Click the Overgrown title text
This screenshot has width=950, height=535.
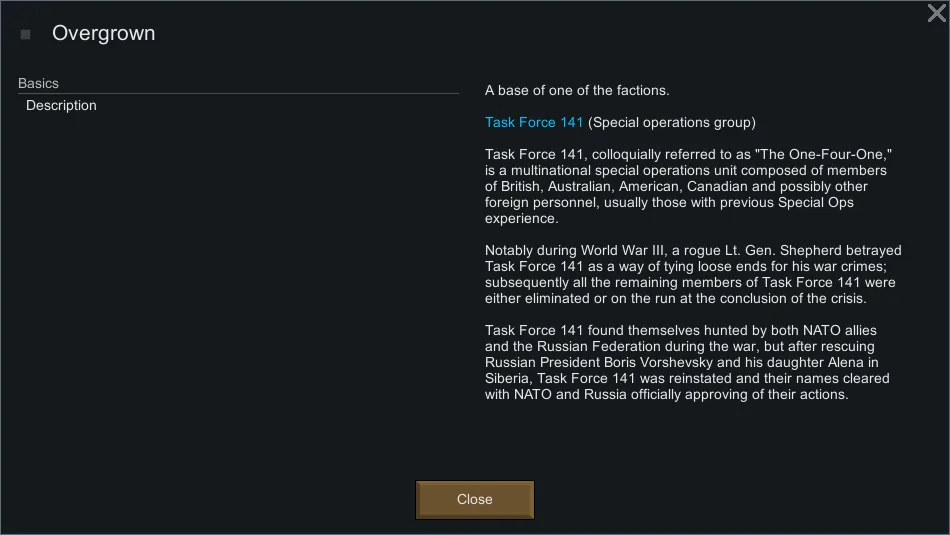coord(104,34)
